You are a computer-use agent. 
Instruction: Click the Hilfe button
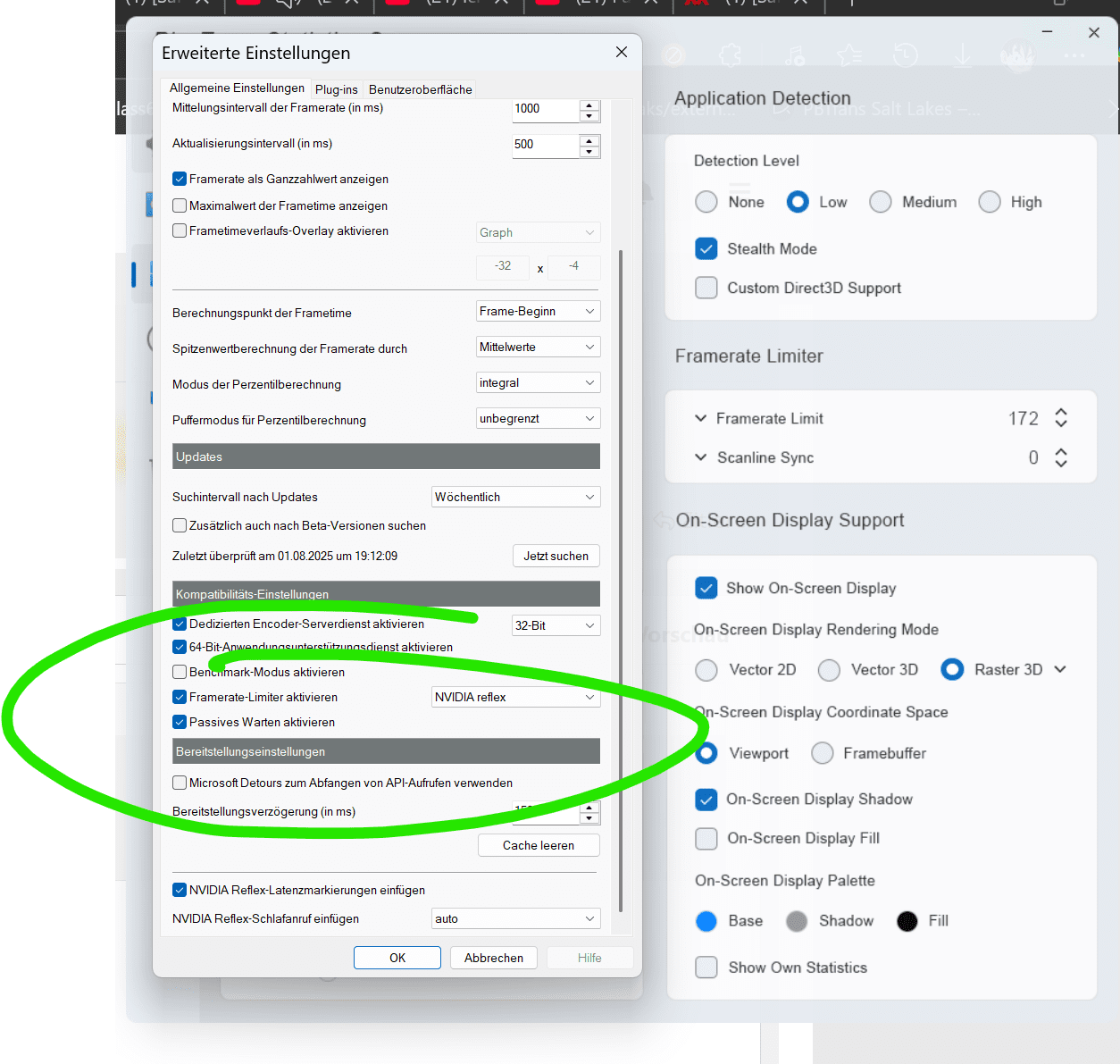click(589, 958)
